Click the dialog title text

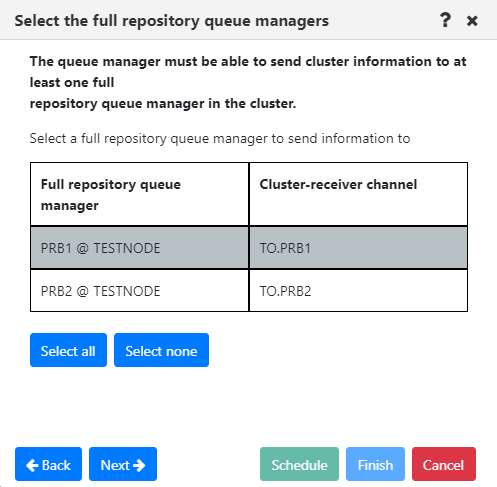172,21
